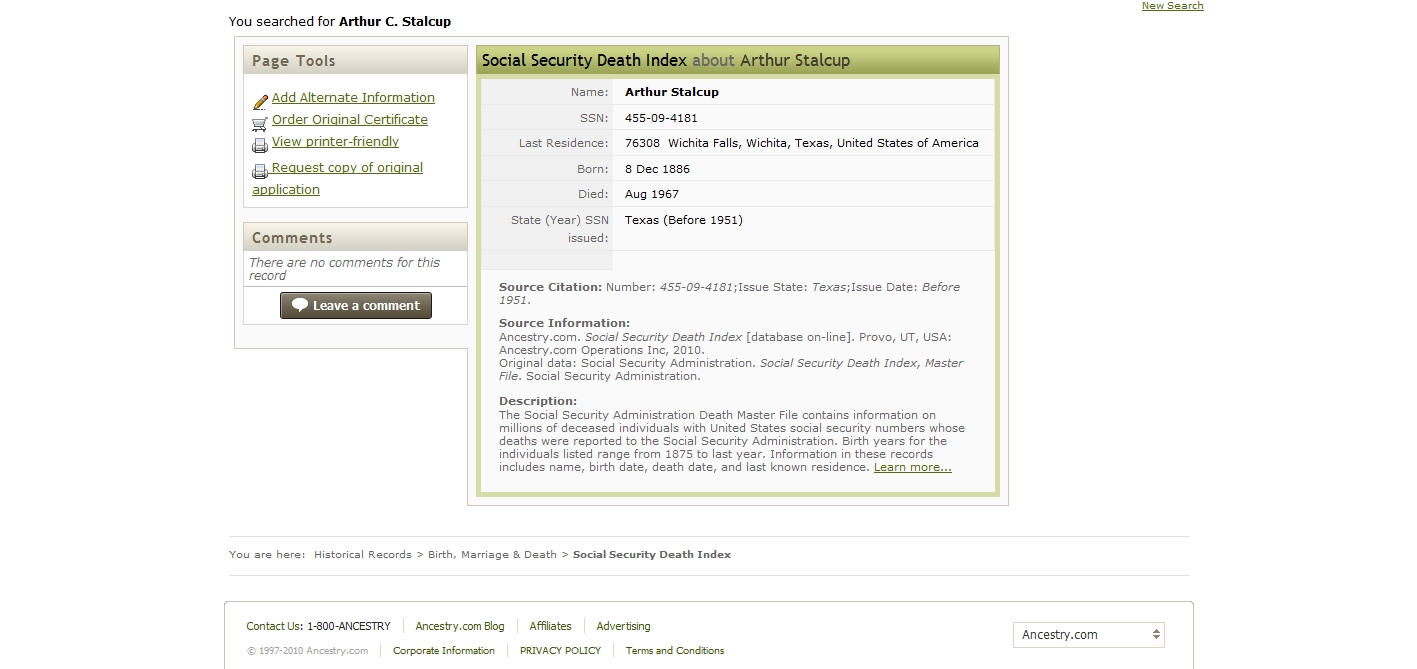Follow the Learn more link in Description
This screenshot has height=669, width=1417.
click(912, 467)
